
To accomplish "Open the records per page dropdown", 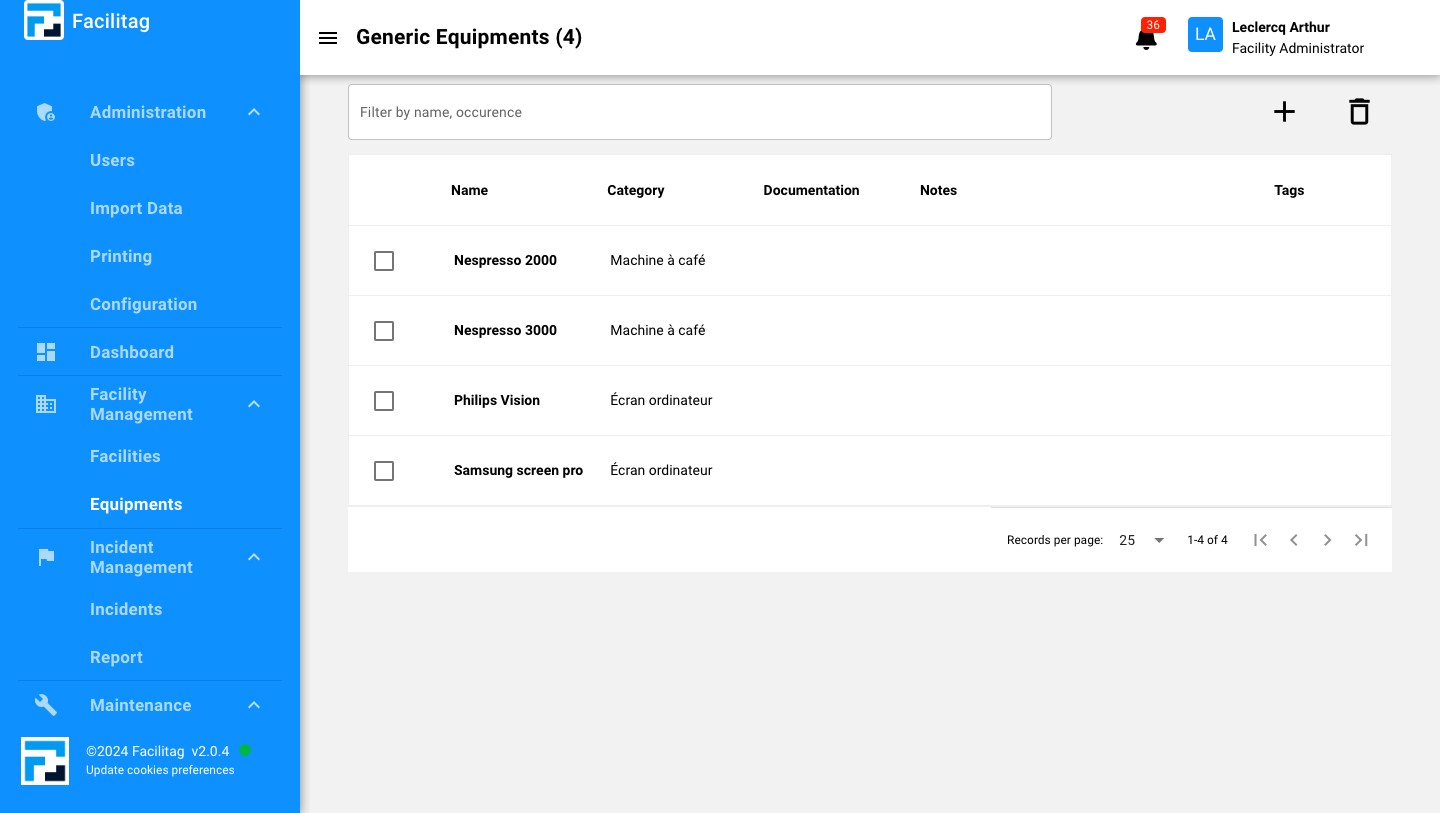I will 1142,540.
